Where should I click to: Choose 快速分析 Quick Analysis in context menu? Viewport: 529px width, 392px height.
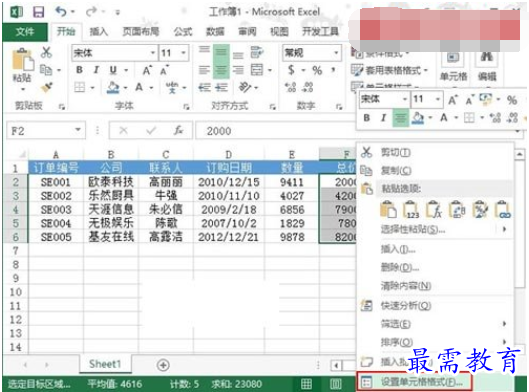coord(436,306)
